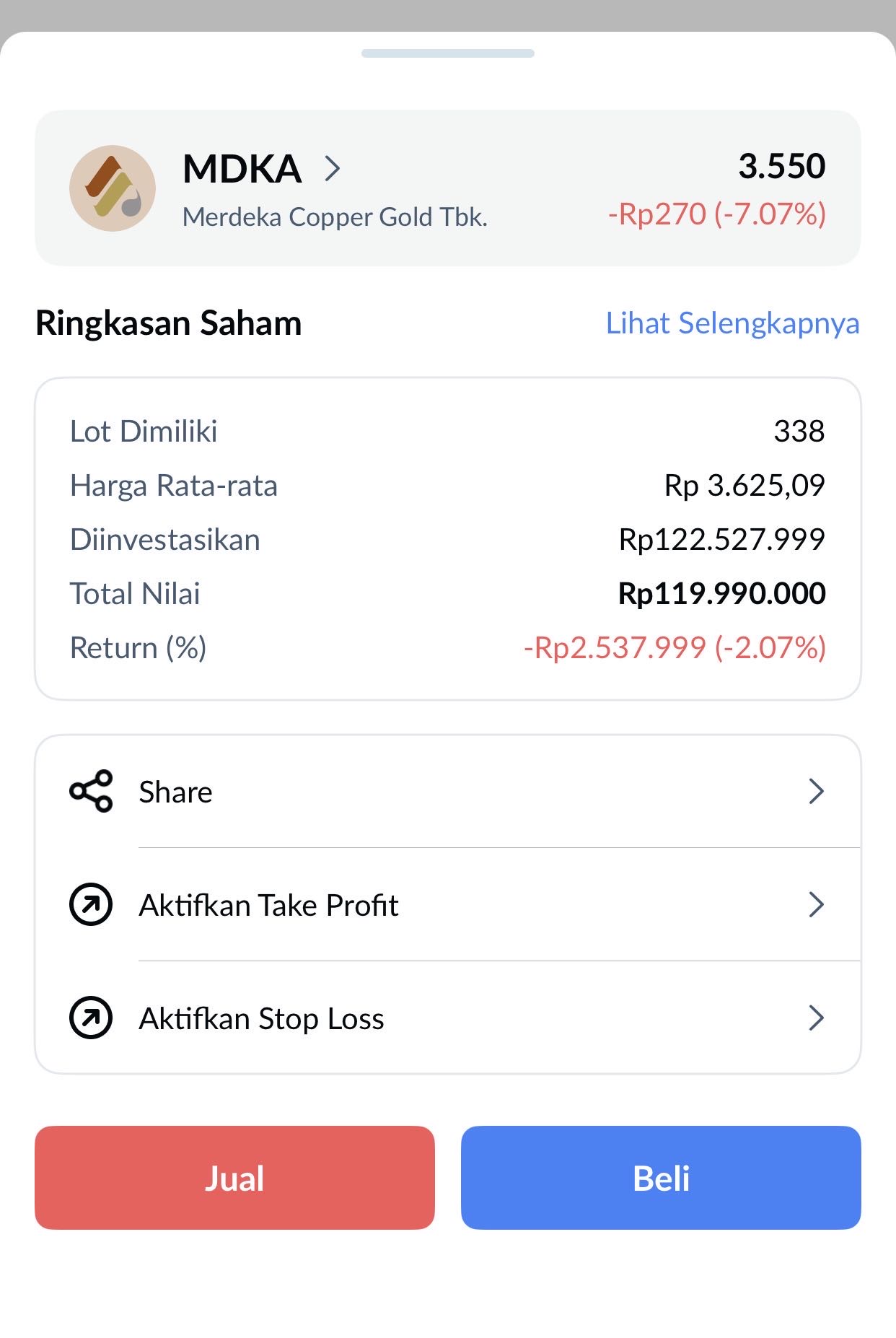Screen dimensions: 896x1338
Task: Expand the Share row chevron
Action: click(x=816, y=792)
